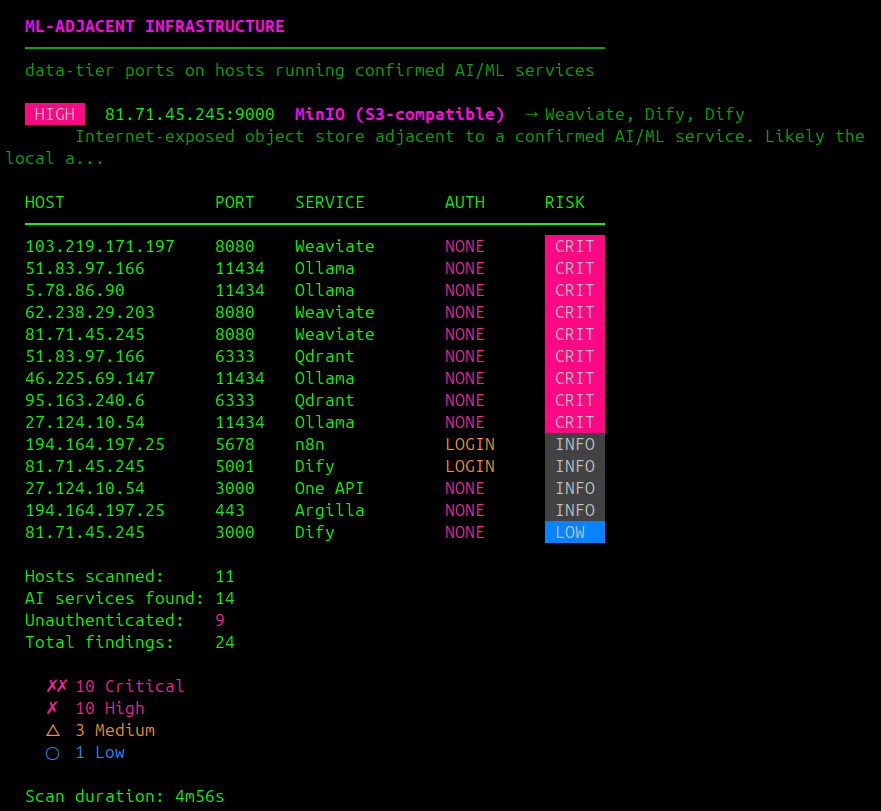Click the SERVICE column header
This screenshot has height=811, width=881.
pyautogui.click(x=330, y=202)
